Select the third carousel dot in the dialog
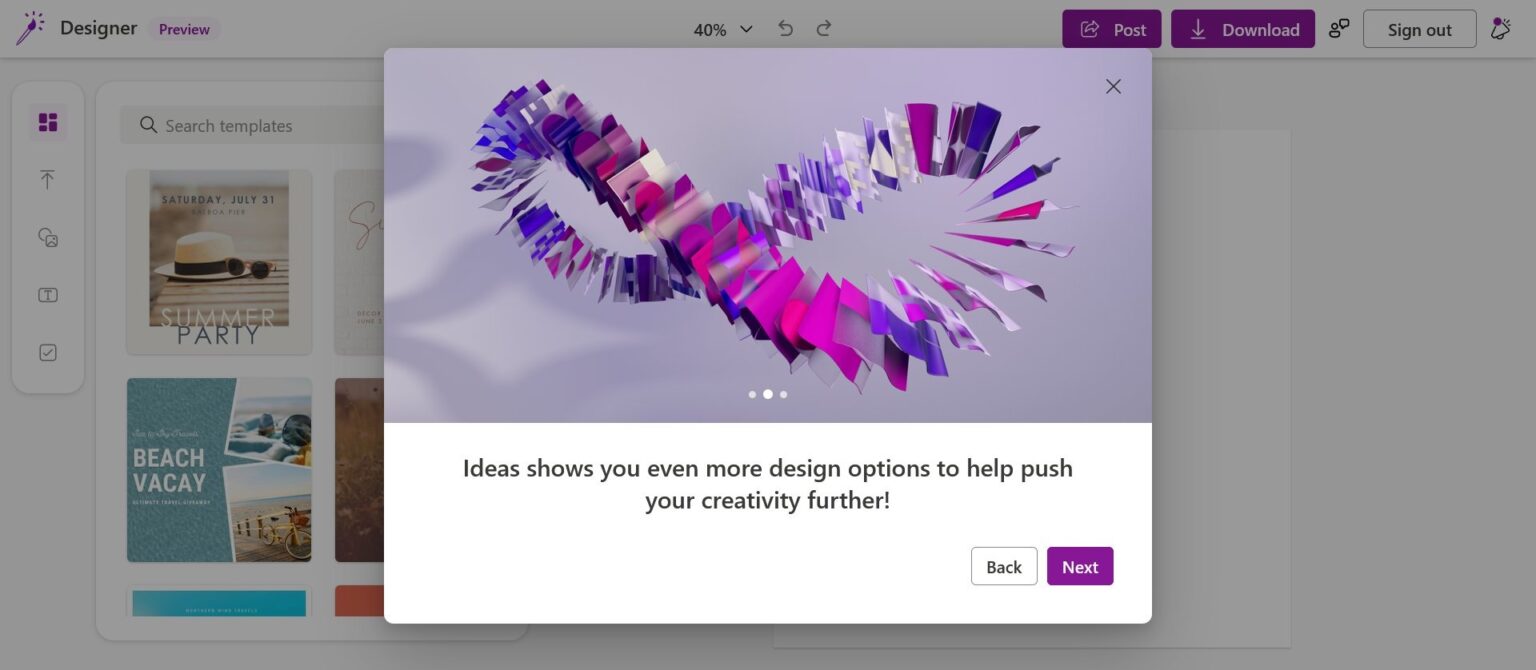Viewport: 1536px width, 670px height. pyautogui.click(x=784, y=394)
